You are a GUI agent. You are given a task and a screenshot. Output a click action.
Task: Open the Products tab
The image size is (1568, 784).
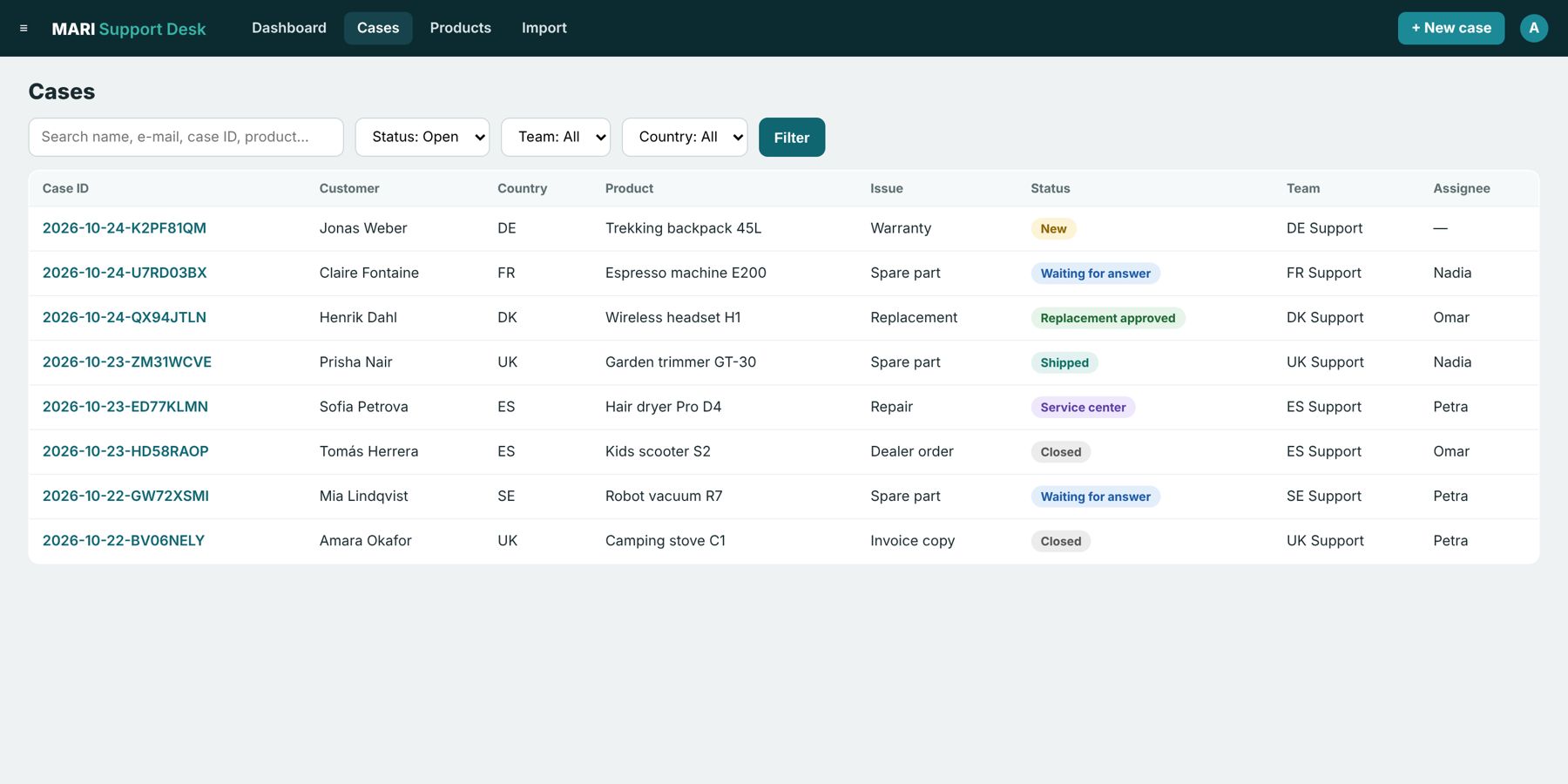tap(461, 28)
